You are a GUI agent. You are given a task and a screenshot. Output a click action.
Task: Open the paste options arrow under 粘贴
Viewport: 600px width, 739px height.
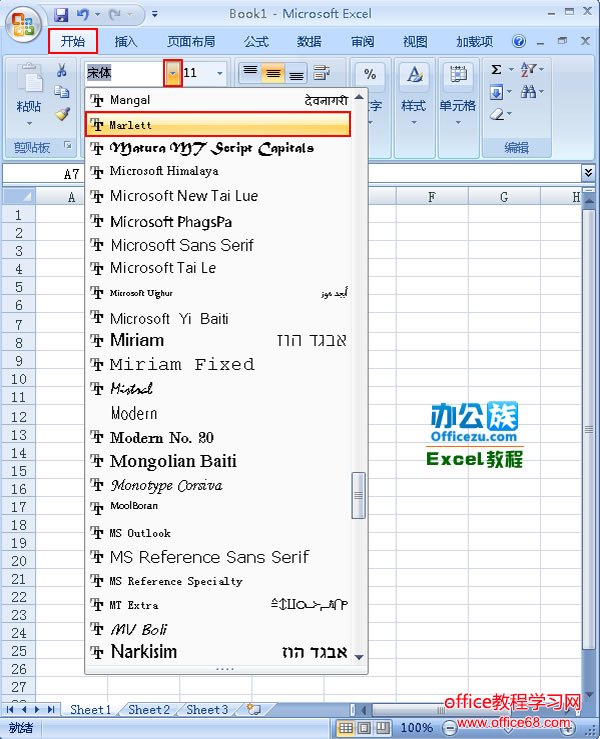29,124
